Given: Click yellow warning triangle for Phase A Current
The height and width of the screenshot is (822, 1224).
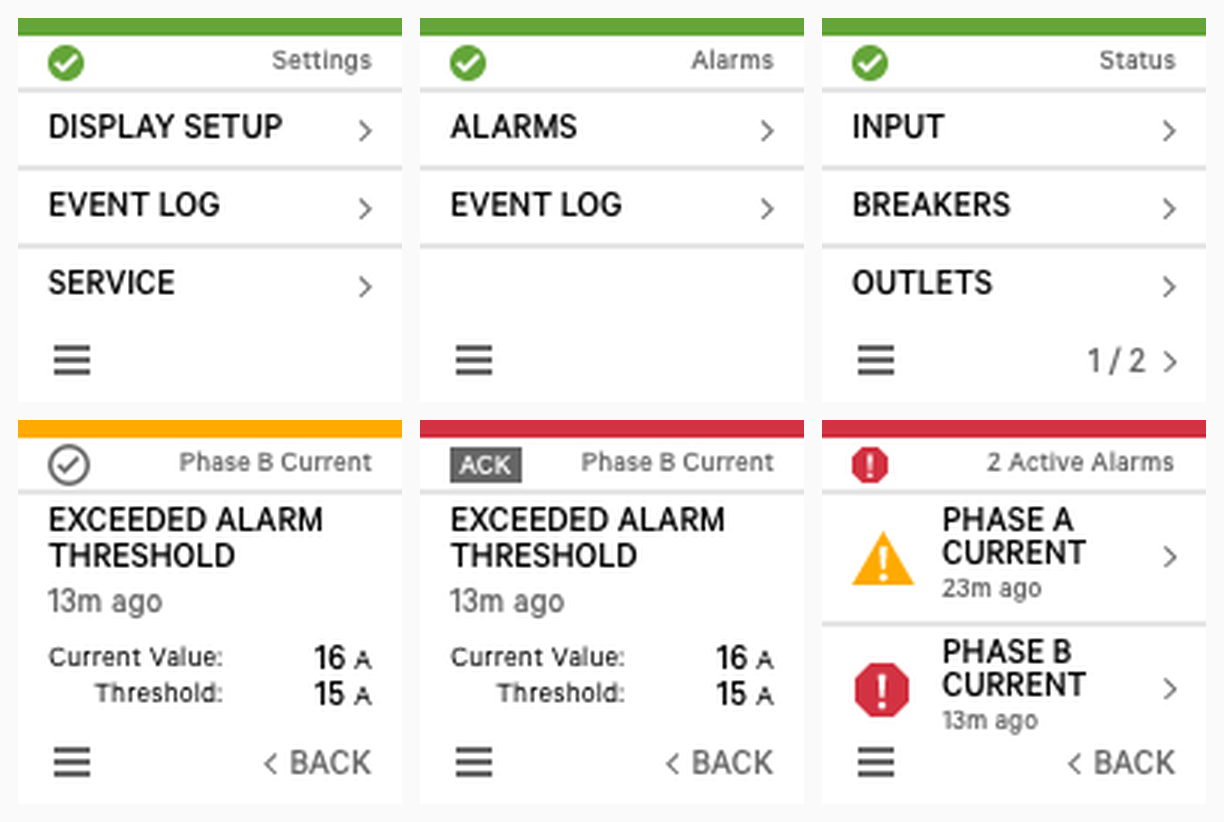Looking at the screenshot, I should tap(883, 558).
